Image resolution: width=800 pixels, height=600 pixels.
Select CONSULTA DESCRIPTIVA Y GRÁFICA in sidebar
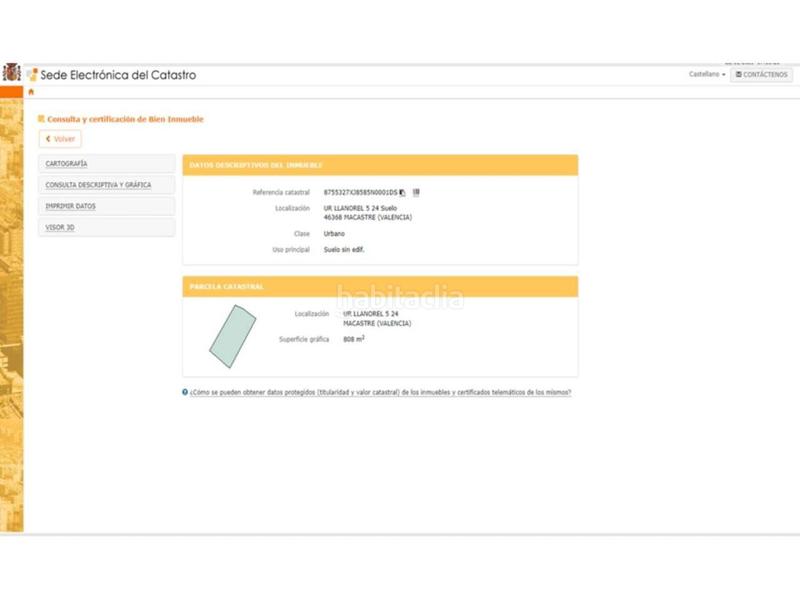(x=98, y=185)
